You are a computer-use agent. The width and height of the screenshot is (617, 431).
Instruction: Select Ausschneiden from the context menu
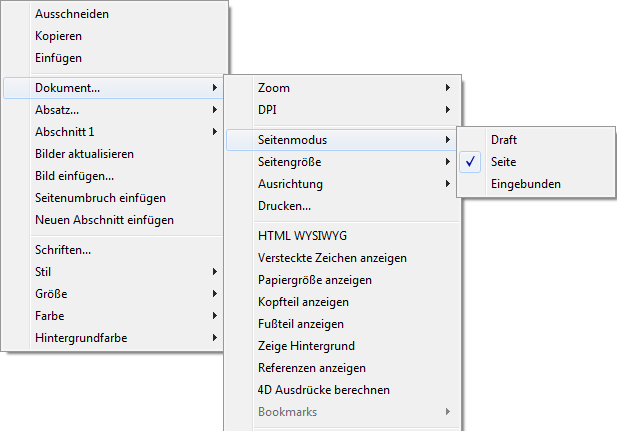(x=72, y=14)
